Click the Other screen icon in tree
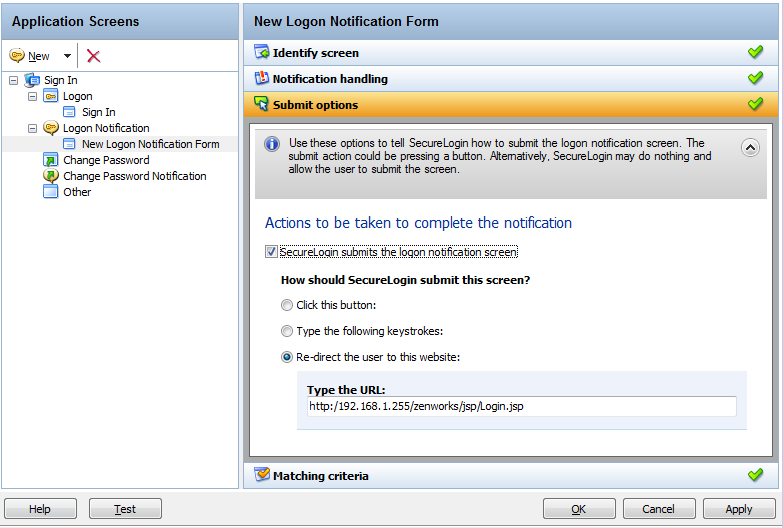This screenshot has width=783, height=528. click(x=51, y=192)
